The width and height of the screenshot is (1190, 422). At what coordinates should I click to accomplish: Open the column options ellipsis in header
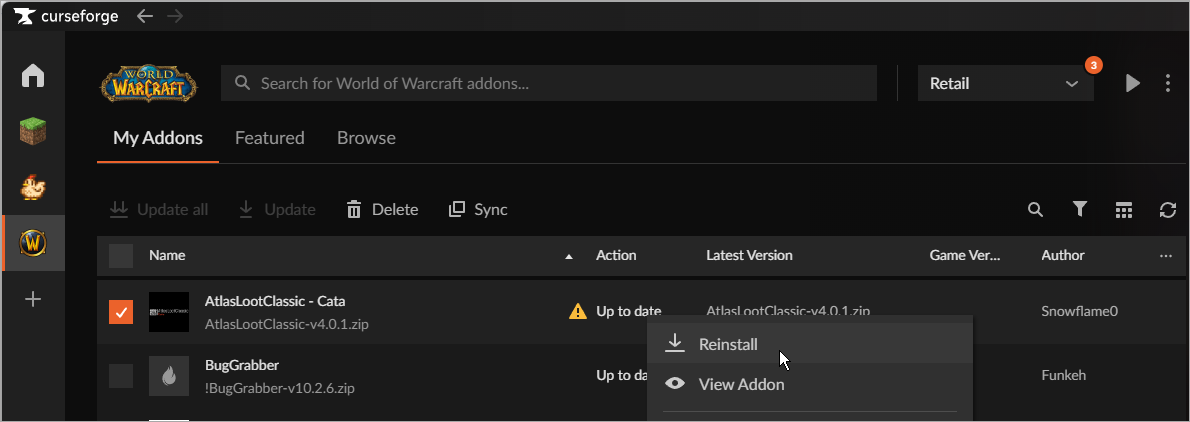tap(1166, 256)
